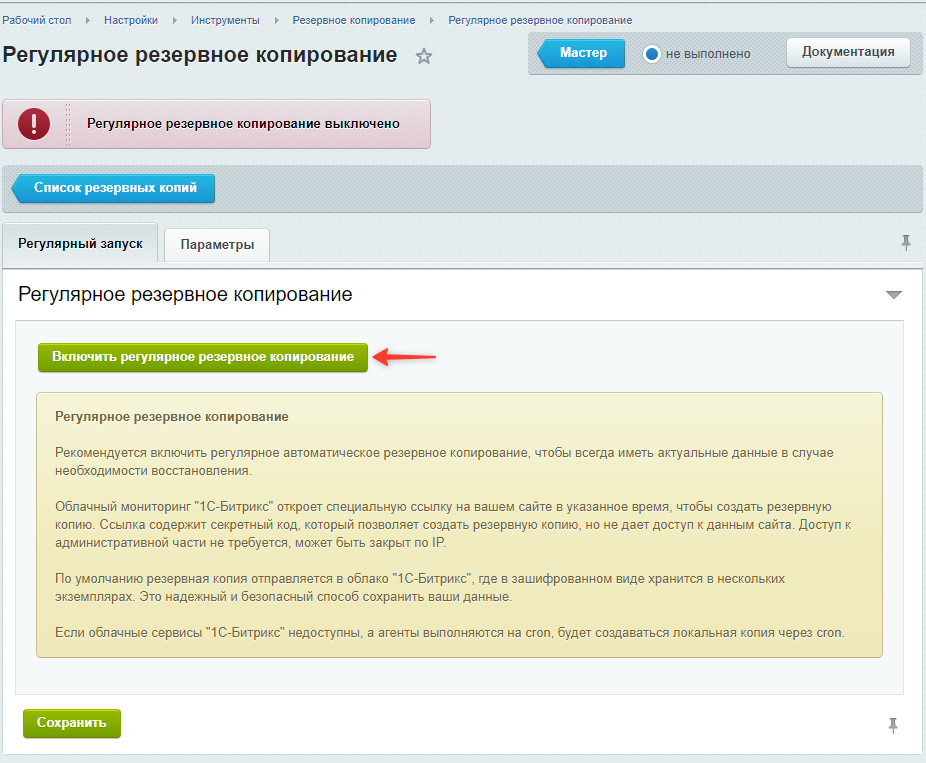The image size is (926, 763).
Task: Click the red exclamation warning icon
Action: click(x=34, y=124)
